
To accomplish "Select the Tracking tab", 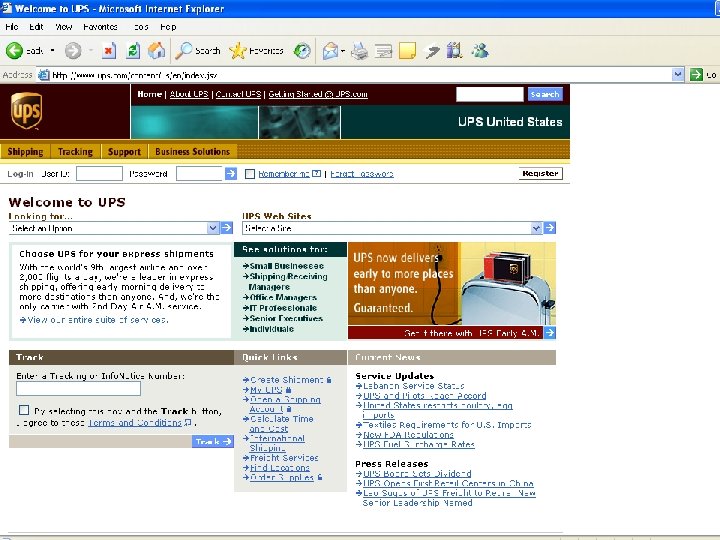I will coord(75,152).
